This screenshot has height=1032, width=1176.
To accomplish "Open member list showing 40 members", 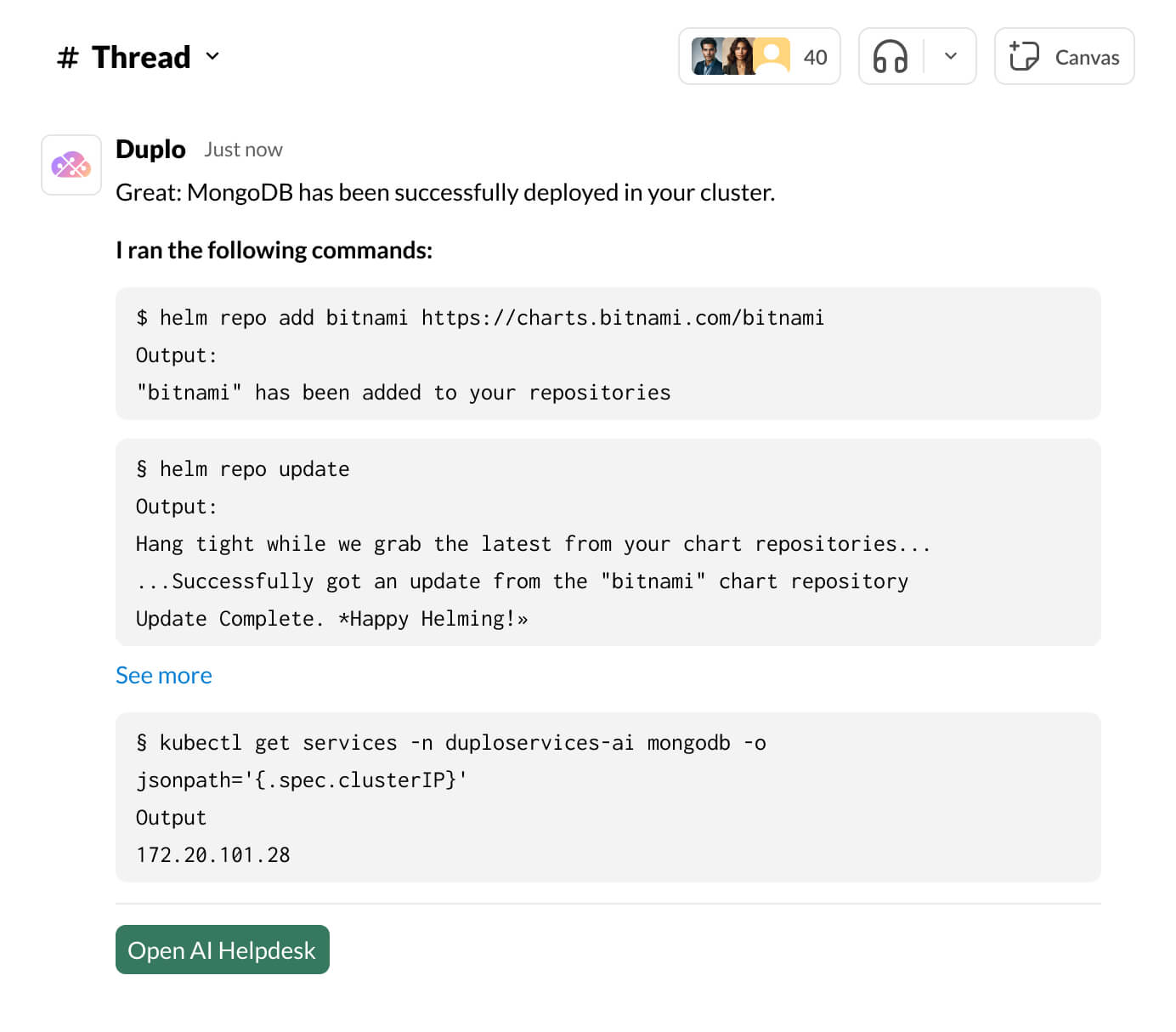I will [815, 57].
